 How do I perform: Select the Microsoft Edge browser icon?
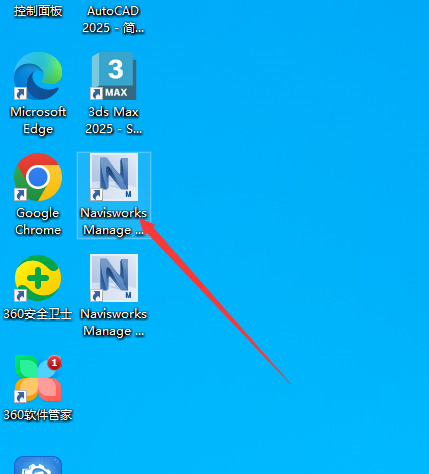[38, 76]
